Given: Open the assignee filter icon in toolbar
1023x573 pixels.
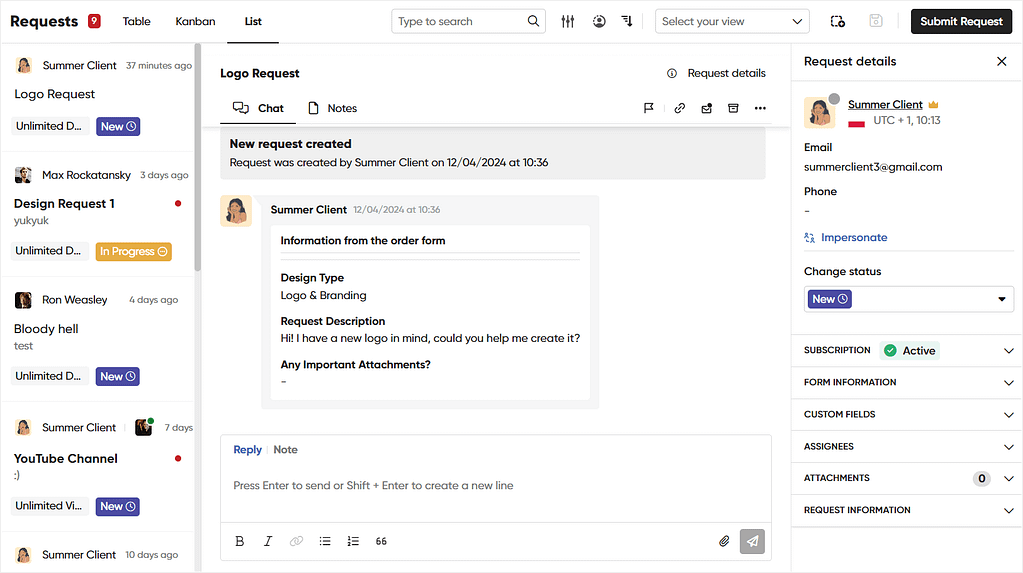Looking at the screenshot, I should coord(599,21).
